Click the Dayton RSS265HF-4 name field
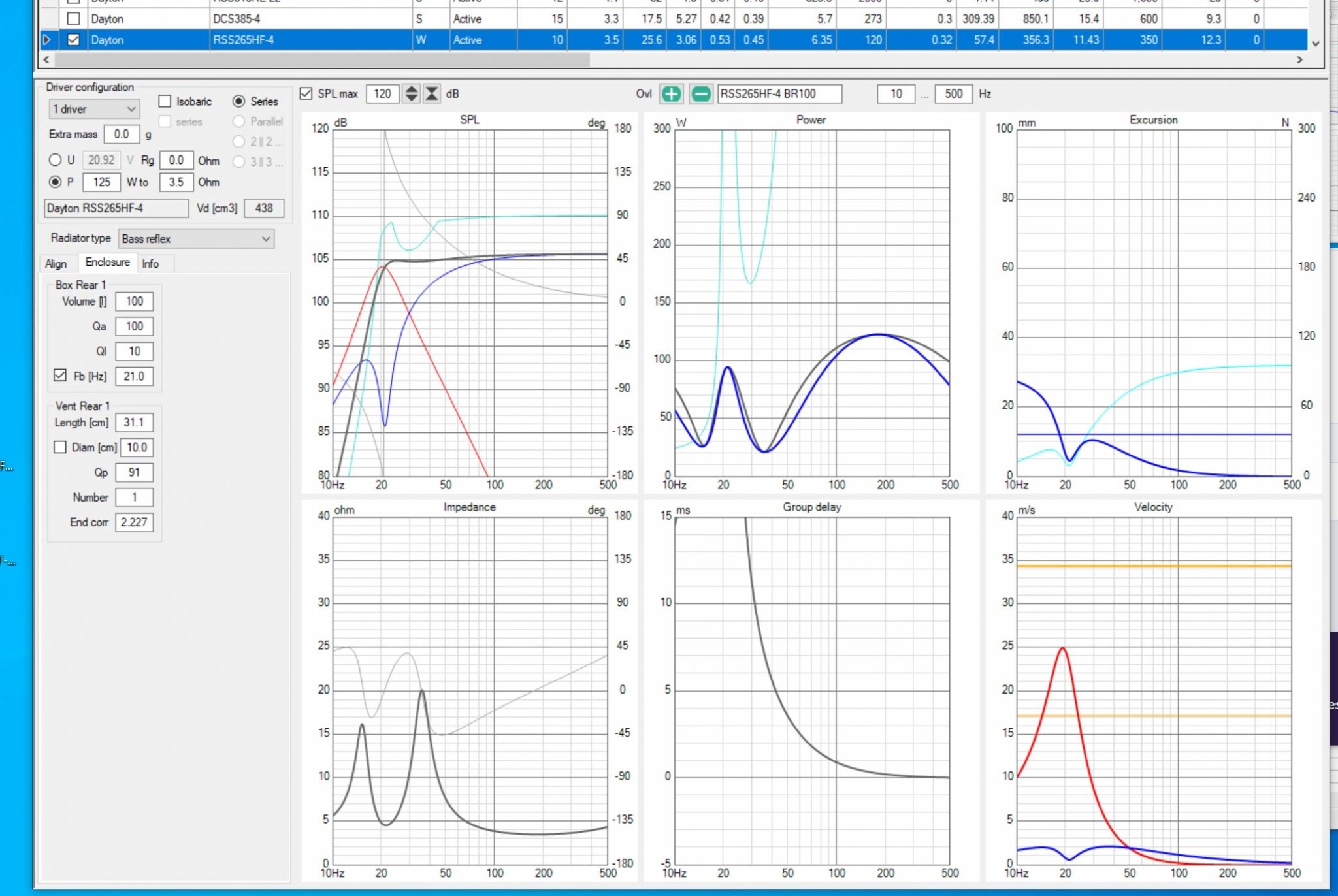Screen dimensions: 1338x896 coord(116,208)
